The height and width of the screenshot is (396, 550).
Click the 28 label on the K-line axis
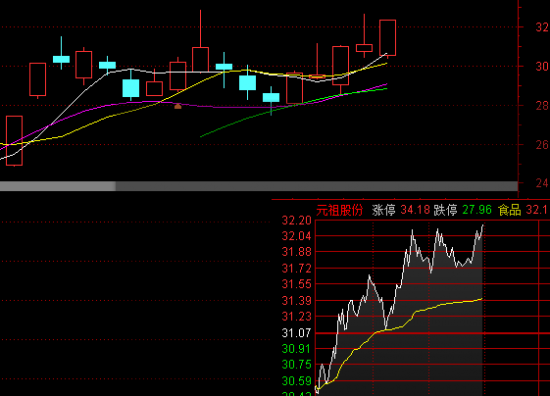[x=542, y=105]
